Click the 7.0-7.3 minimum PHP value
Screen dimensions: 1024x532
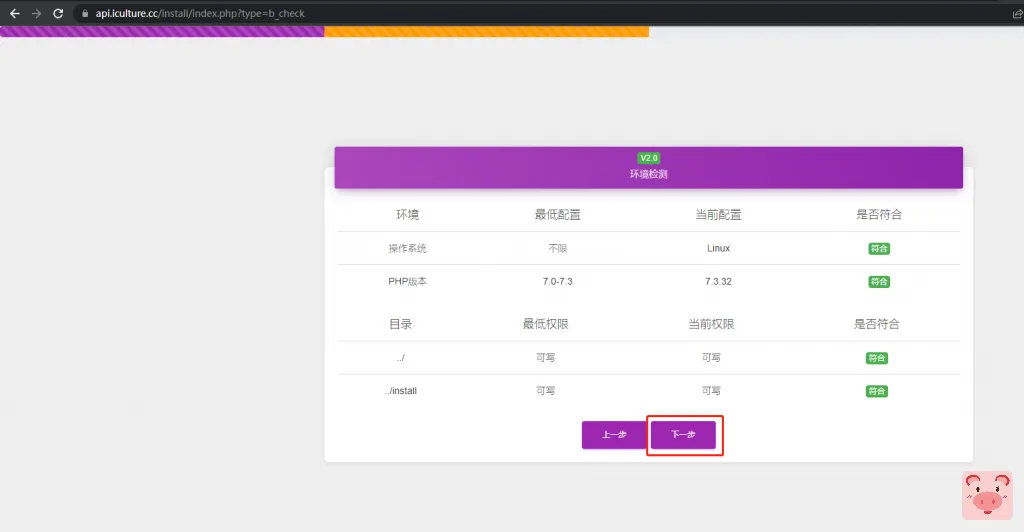point(558,281)
